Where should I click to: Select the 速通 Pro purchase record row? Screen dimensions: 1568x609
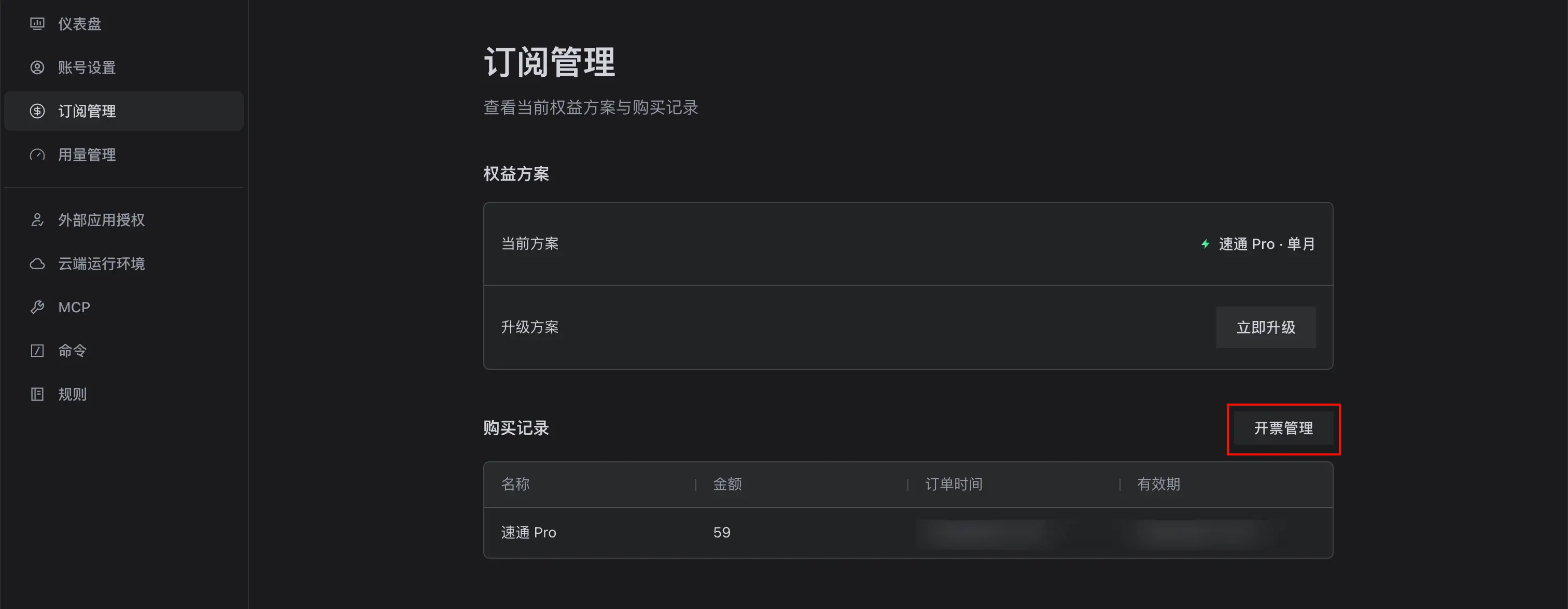tap(908, 533)
